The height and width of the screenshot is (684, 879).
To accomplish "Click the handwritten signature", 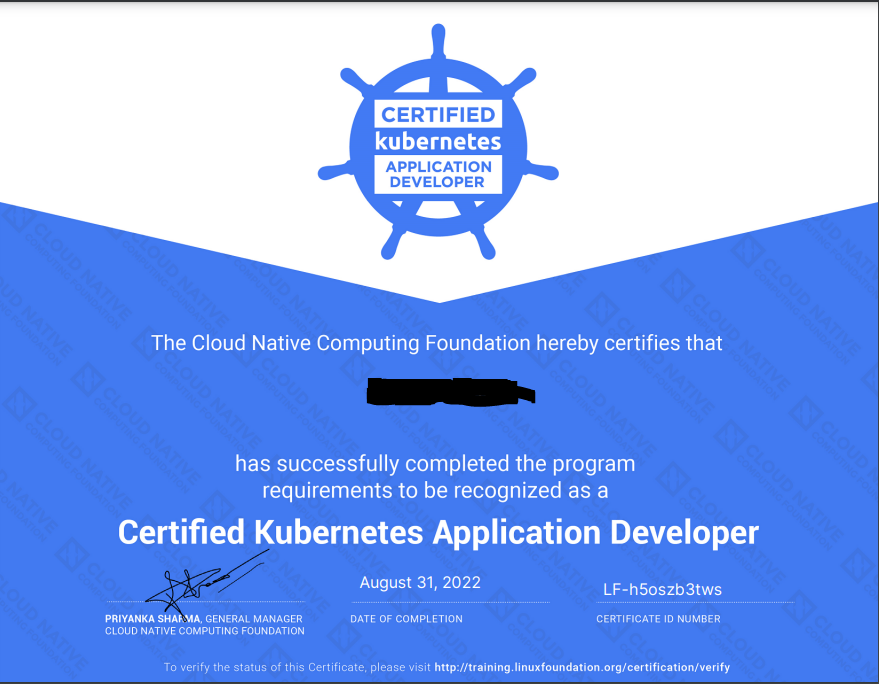I will pos(207,583).
